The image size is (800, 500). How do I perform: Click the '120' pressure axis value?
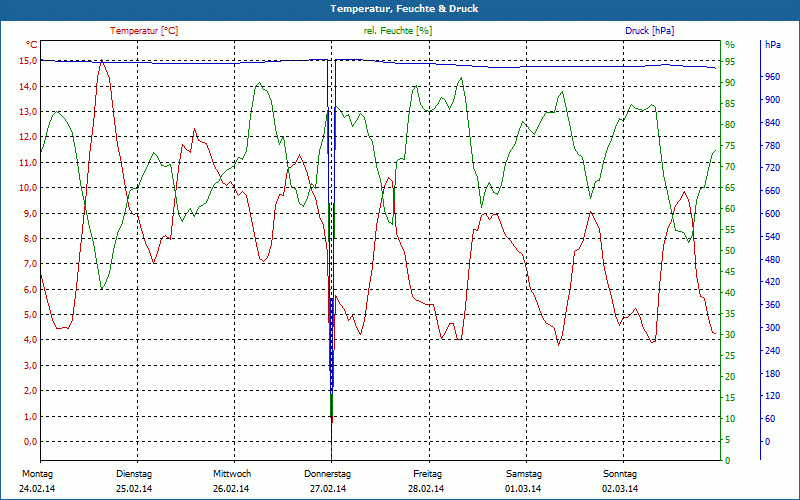[x=773, y=395]
